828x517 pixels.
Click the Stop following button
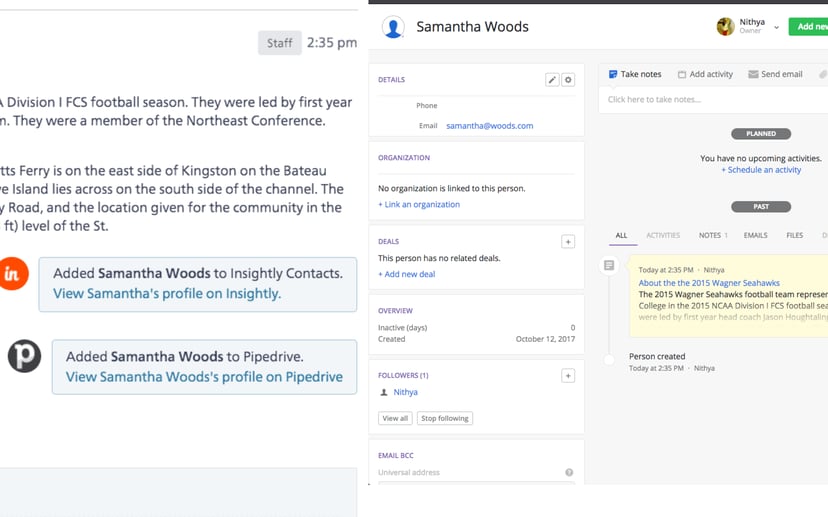tap(444, 418)
